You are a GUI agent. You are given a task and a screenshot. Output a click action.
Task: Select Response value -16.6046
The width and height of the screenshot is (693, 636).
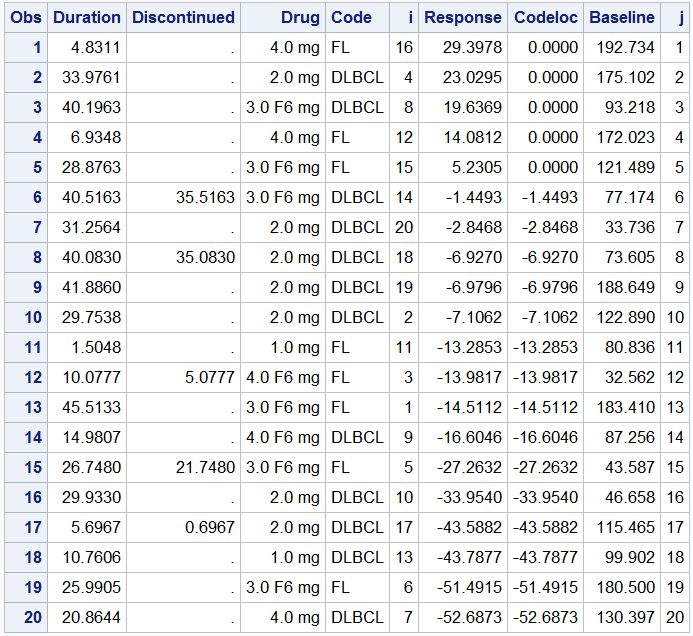click(x=469, y=438)
